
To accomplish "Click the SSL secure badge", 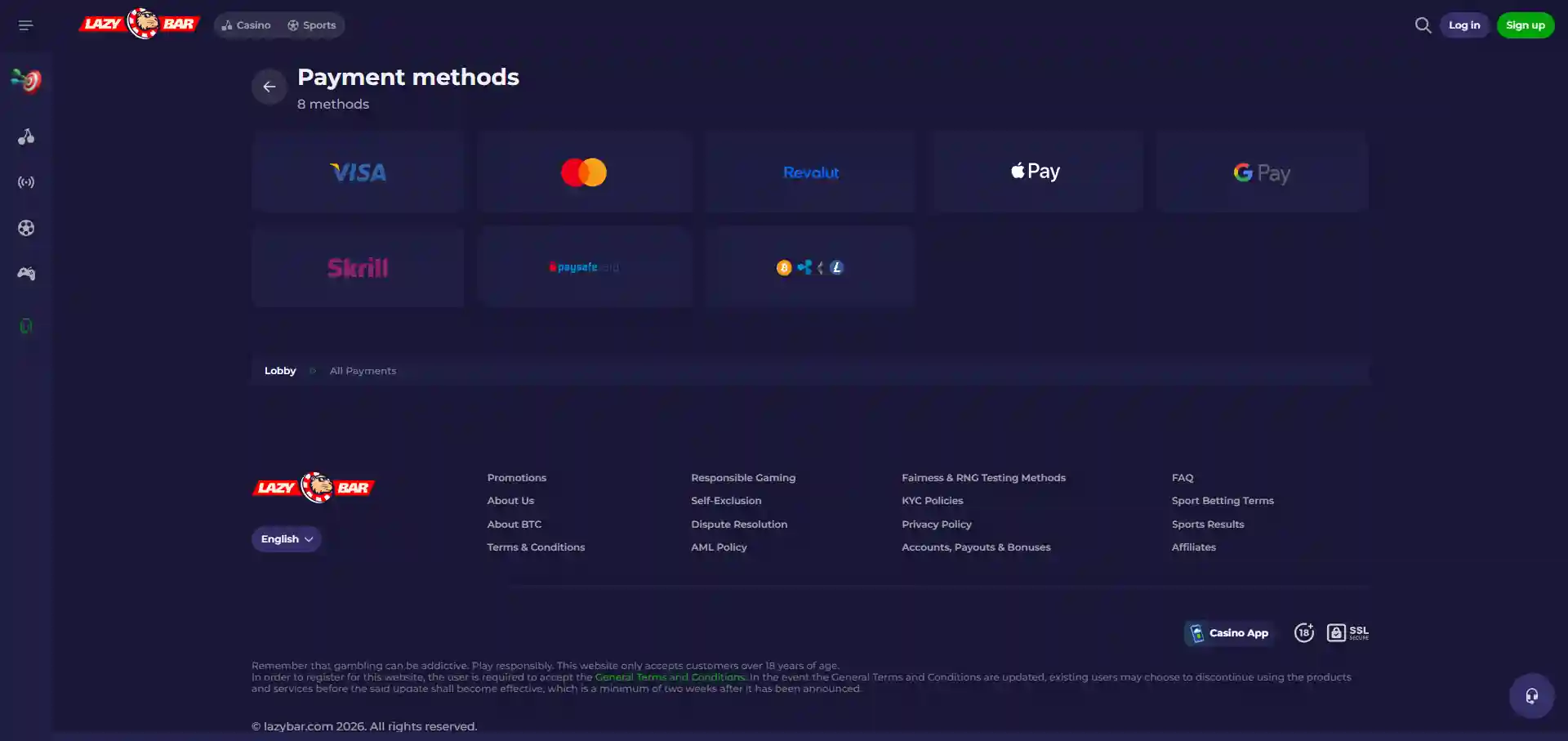I will tap(1347, 632).
